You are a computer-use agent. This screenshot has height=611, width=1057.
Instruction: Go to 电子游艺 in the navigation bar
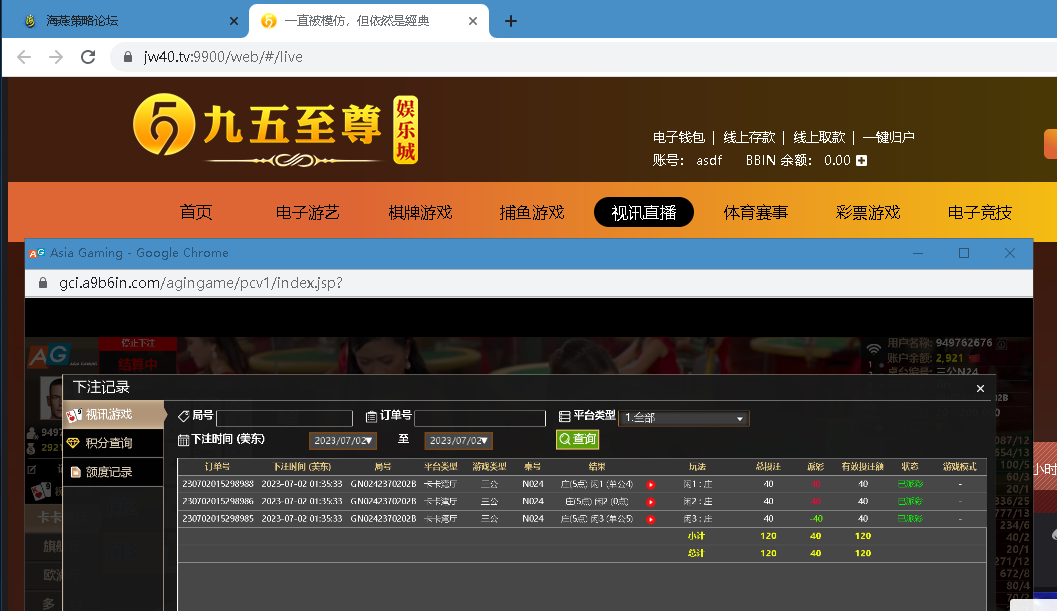(308, 212)
